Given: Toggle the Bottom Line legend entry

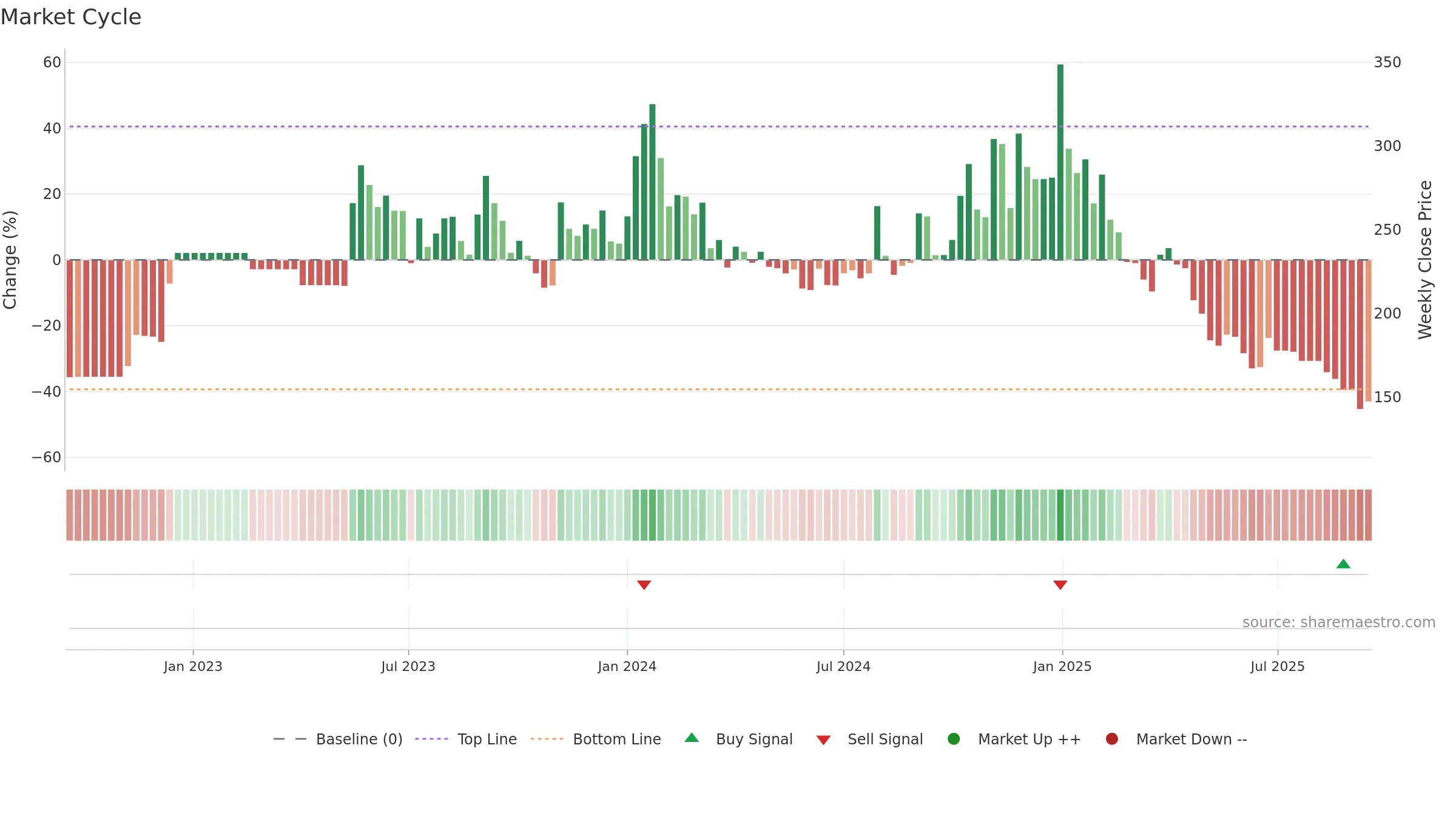Looking at the screenshot, I should pos(596,740).
